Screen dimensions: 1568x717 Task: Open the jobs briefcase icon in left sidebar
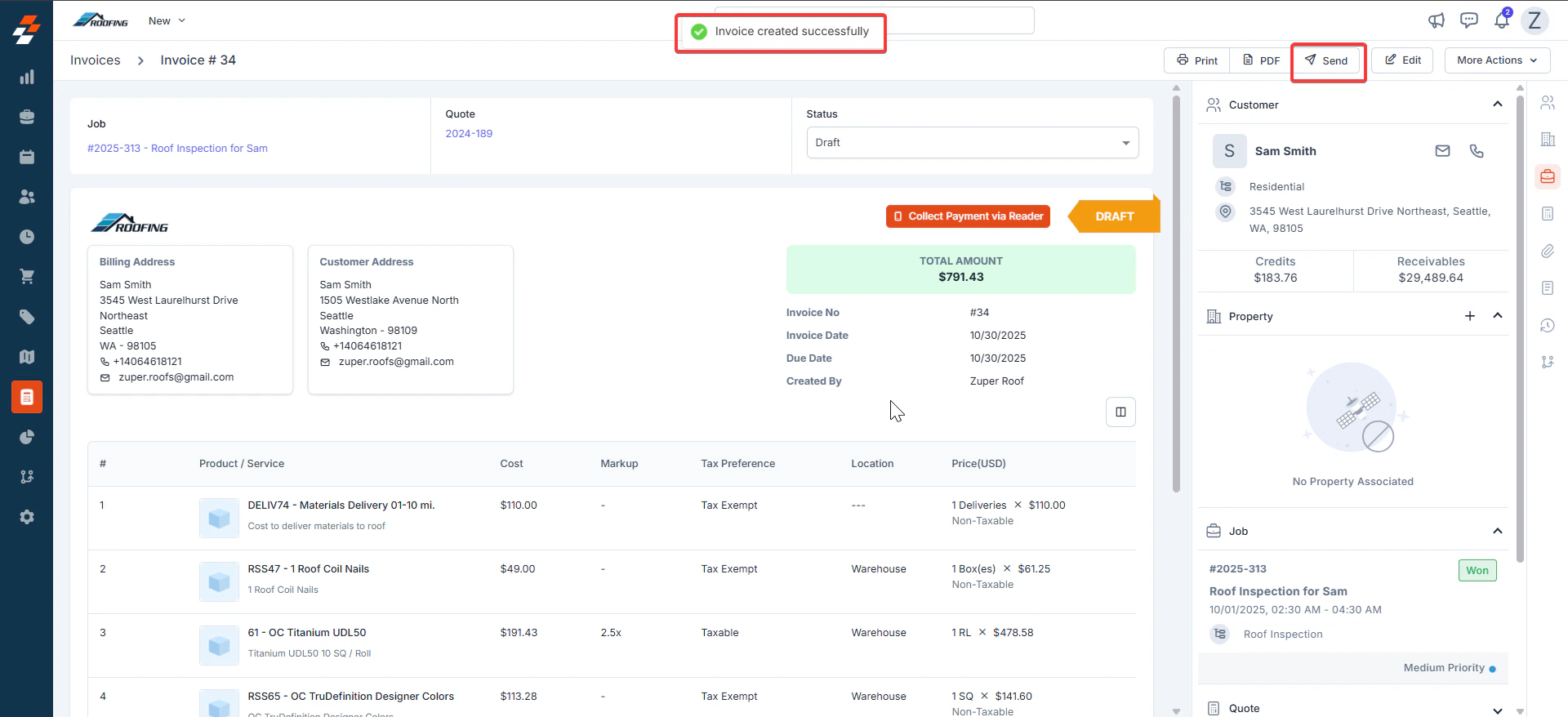[27, 117]
